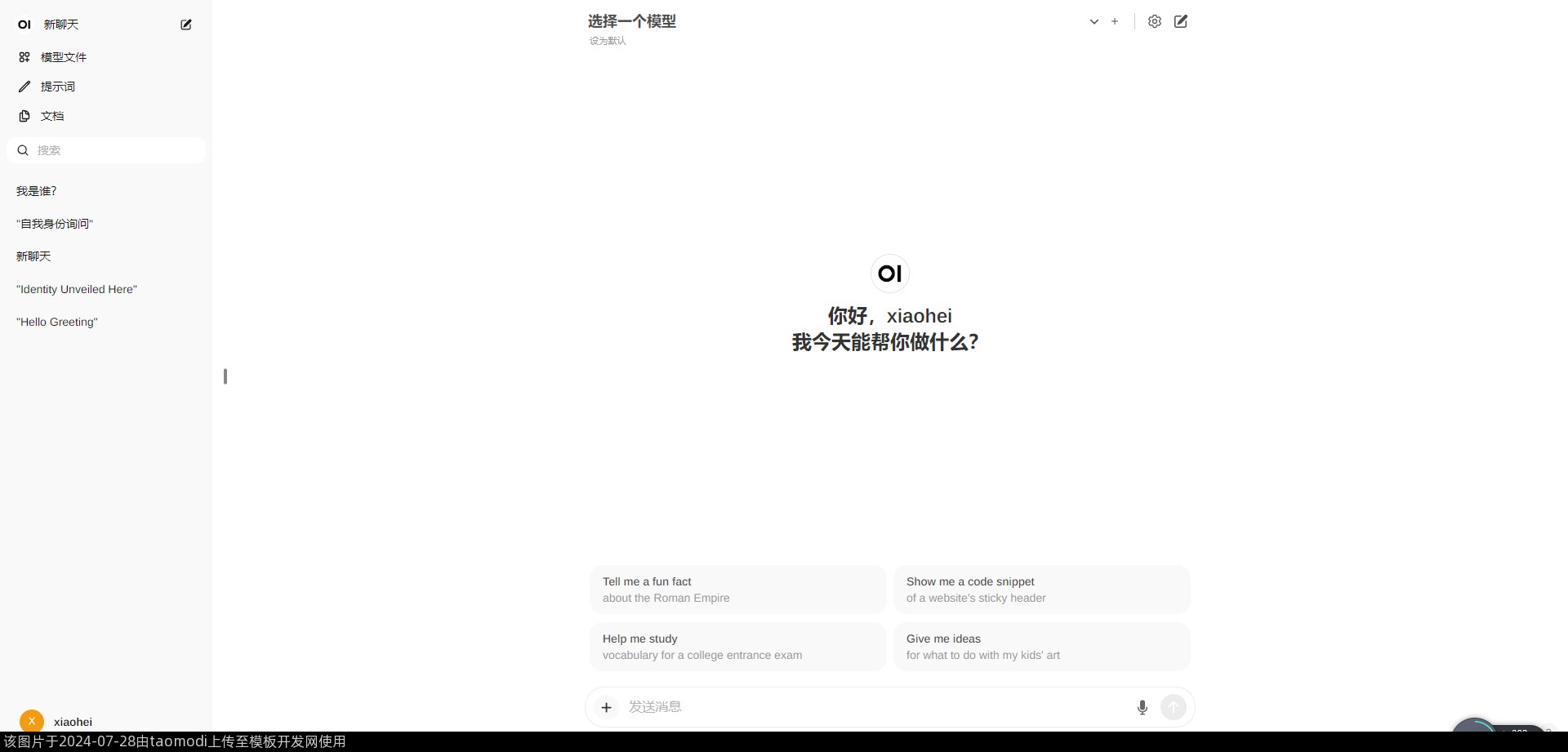The height and width of the screenshot is (752, 1568).
Task: Click the plus attachment icon in message box
Action: (x=606, y=707)
